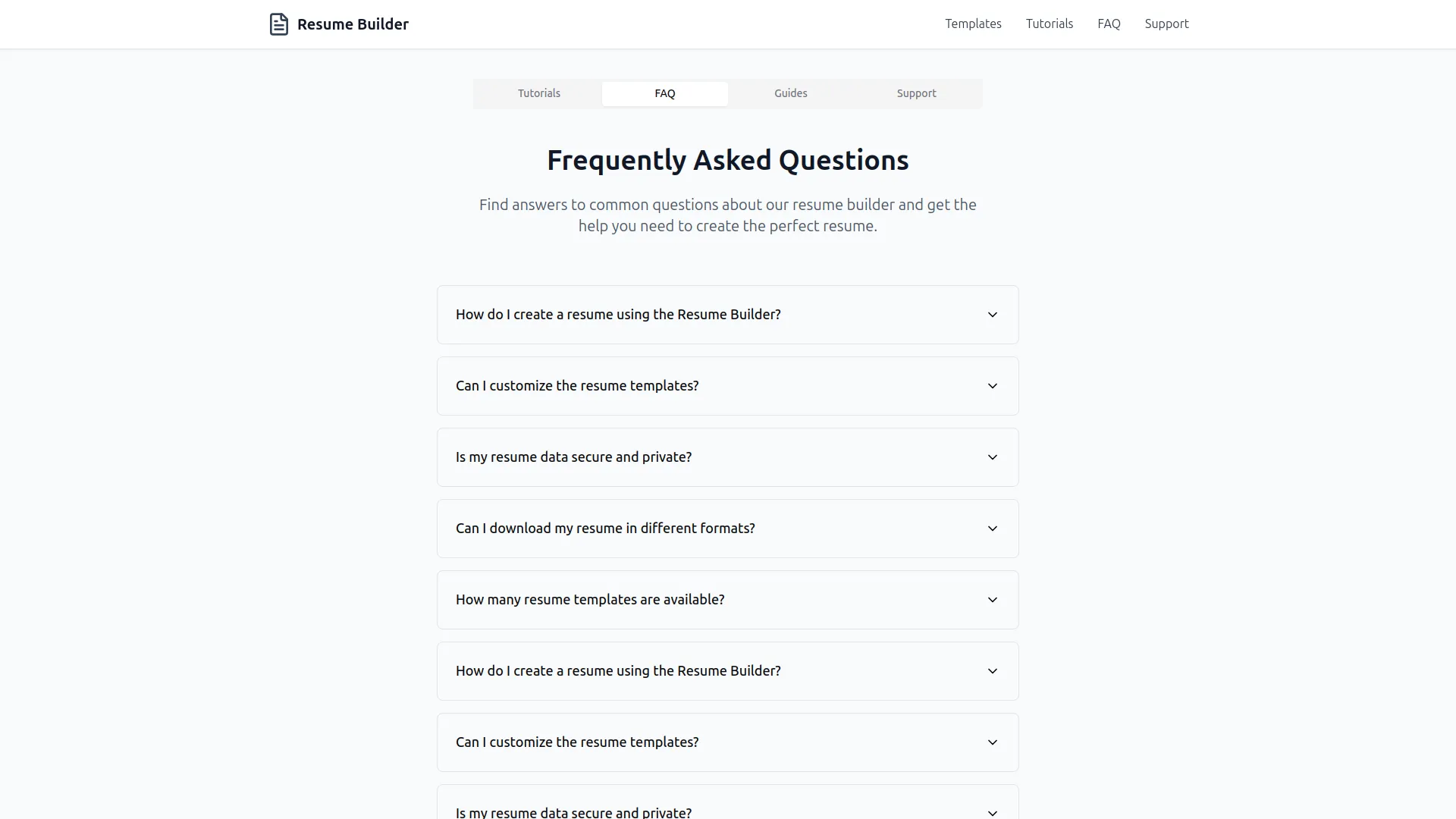Open the Support tab in the tab bar

pyautogui.click(x=916, y=93)
